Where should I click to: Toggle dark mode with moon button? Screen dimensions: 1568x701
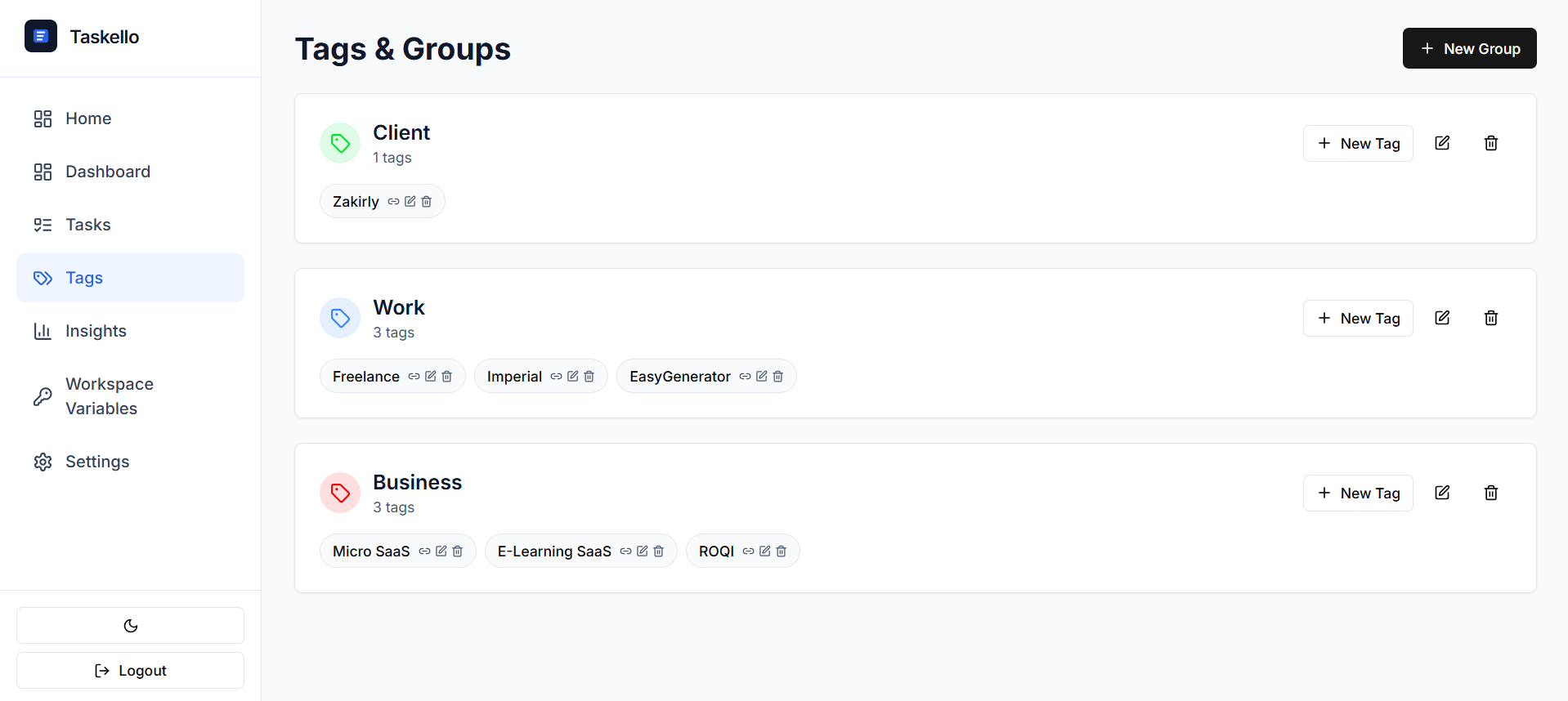pyautogui.click(x=130, y=625)
